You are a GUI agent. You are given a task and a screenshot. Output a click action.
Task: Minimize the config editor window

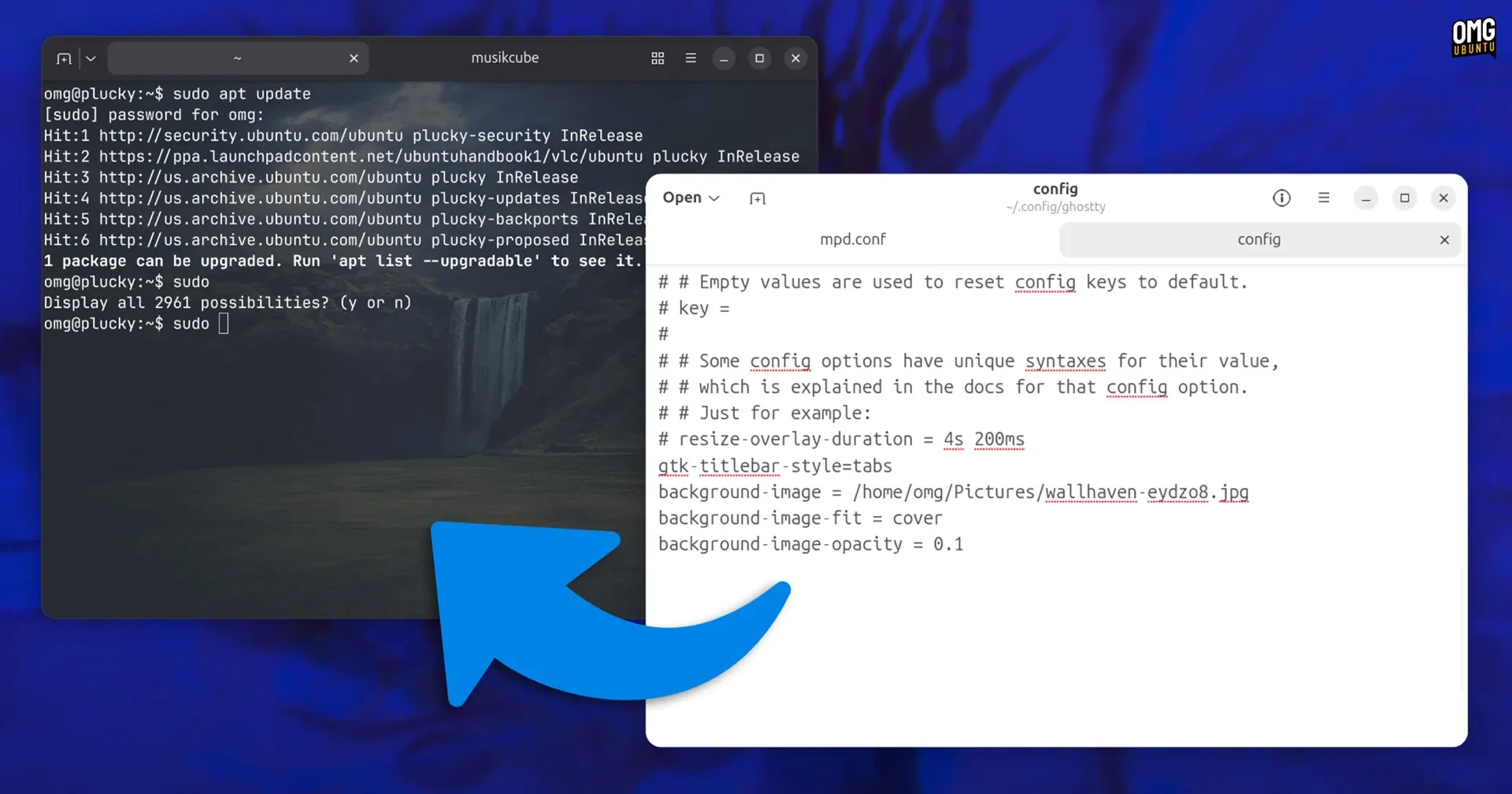[x=1366, y=198]
